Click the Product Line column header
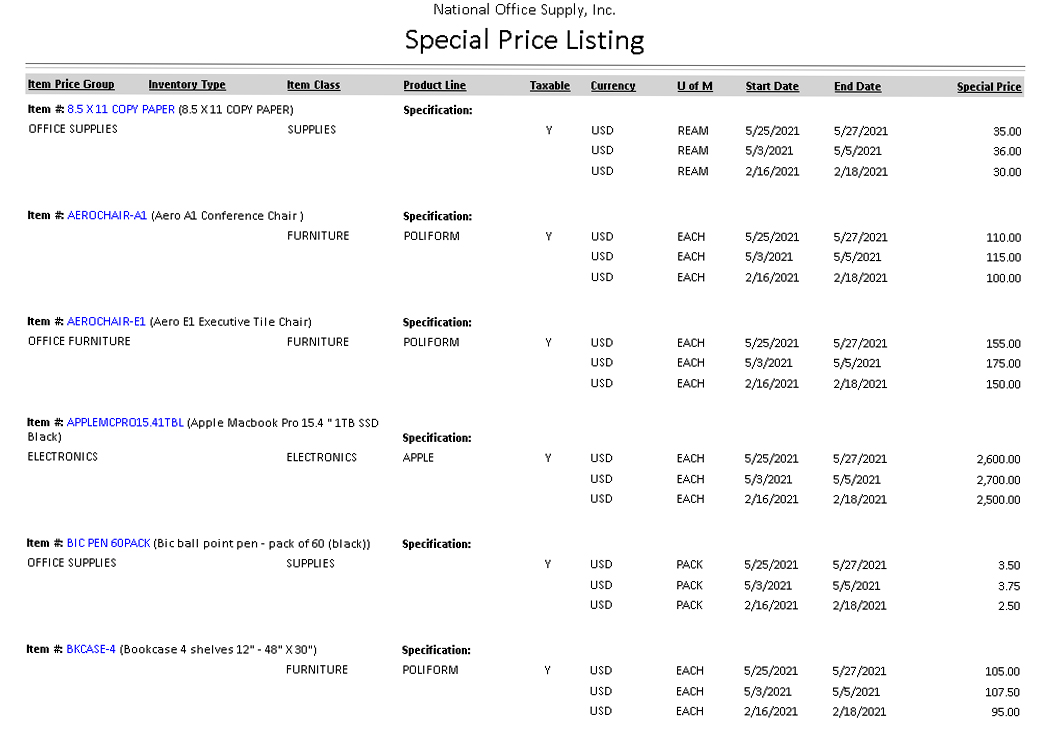This screenshot has height=736, width=1048. pos(434,85)
